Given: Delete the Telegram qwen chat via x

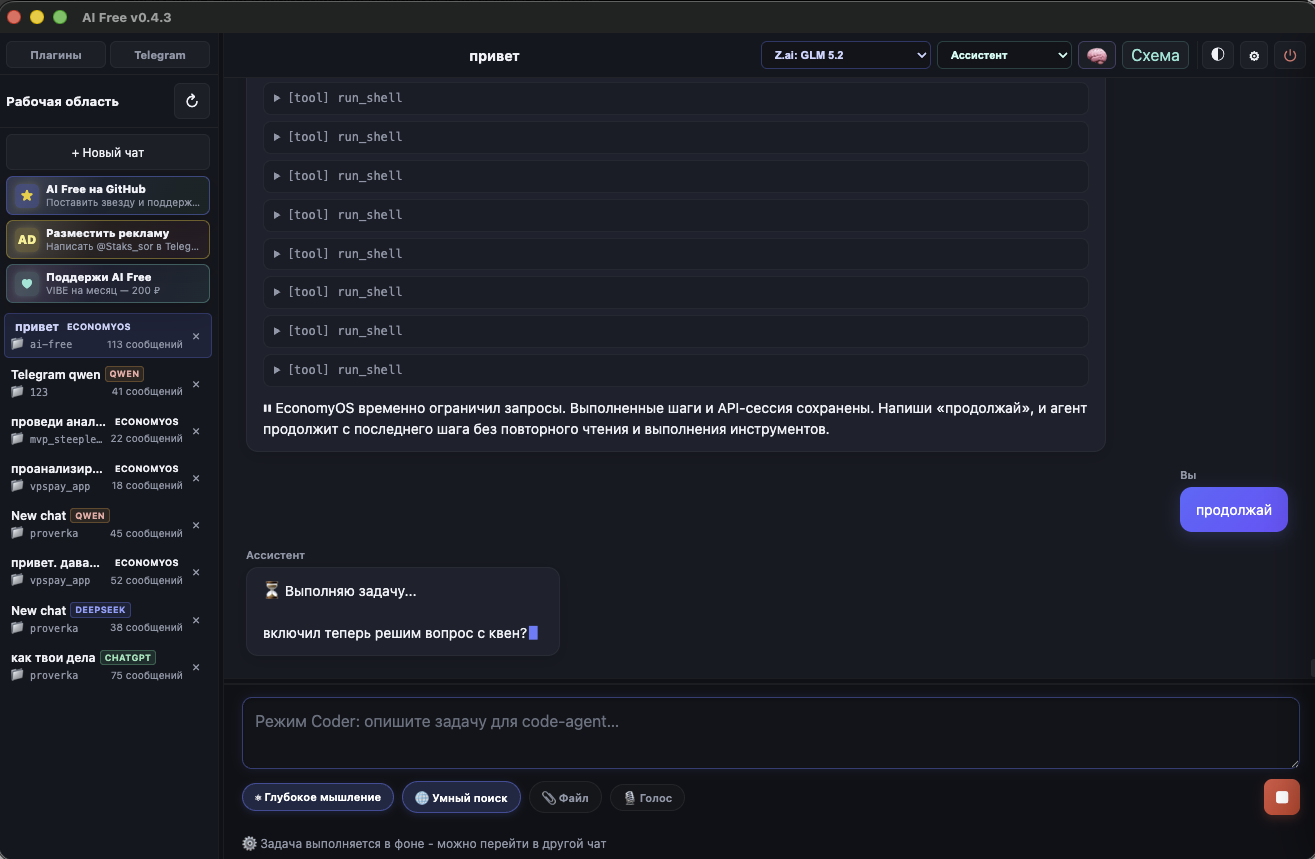Looking at the screenshot, I should coord(196,384).
